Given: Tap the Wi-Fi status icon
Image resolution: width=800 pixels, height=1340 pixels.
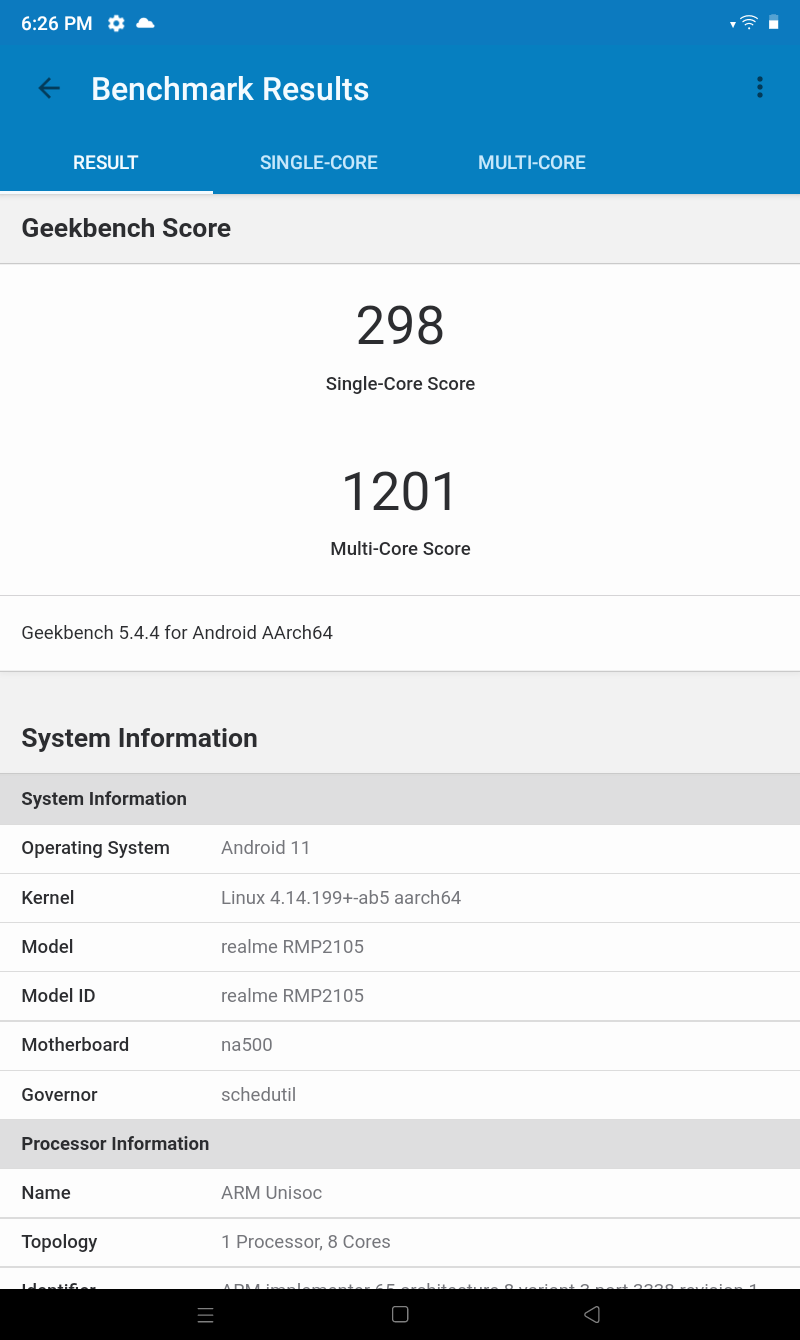Looking at the screenshot, I should pyautogui.click(x=748, y=23).
